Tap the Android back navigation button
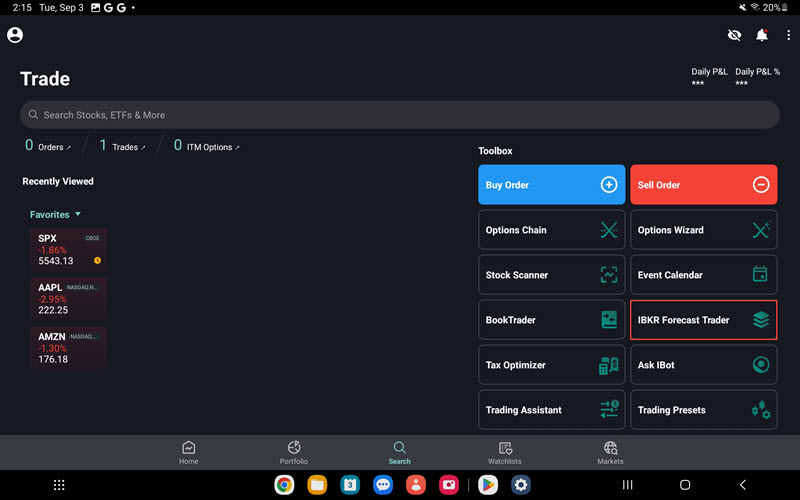 (743, 485)
